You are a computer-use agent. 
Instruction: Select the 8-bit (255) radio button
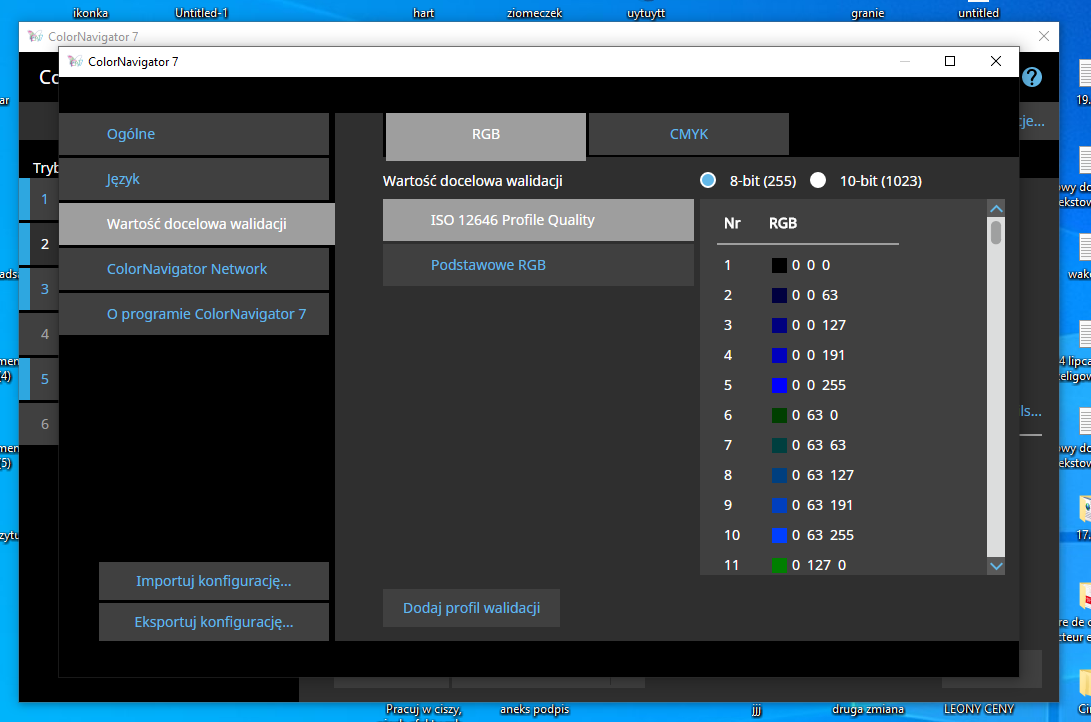pyautogui.click(x=708, y=181)
